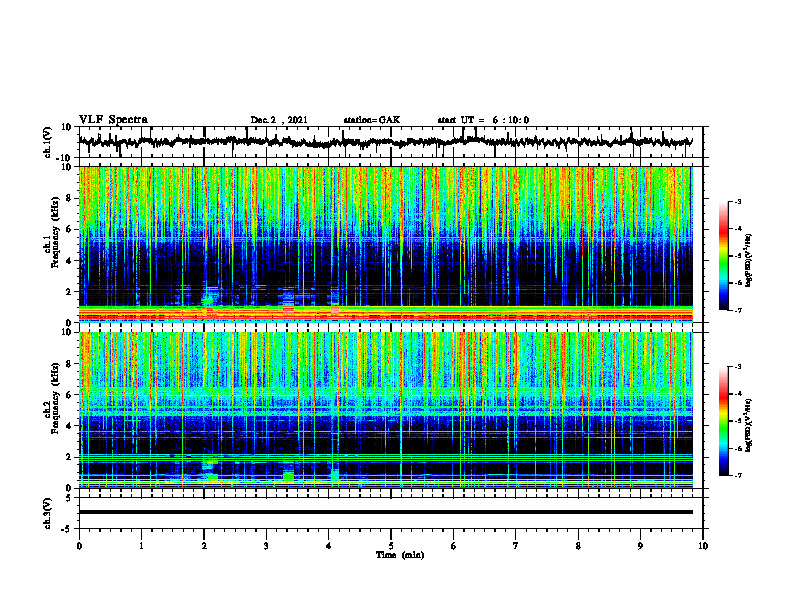The width and height of the screenshot is (792, 612).
Task: Click the "VLF Spectra" plot title
Action: pos(113,120)
